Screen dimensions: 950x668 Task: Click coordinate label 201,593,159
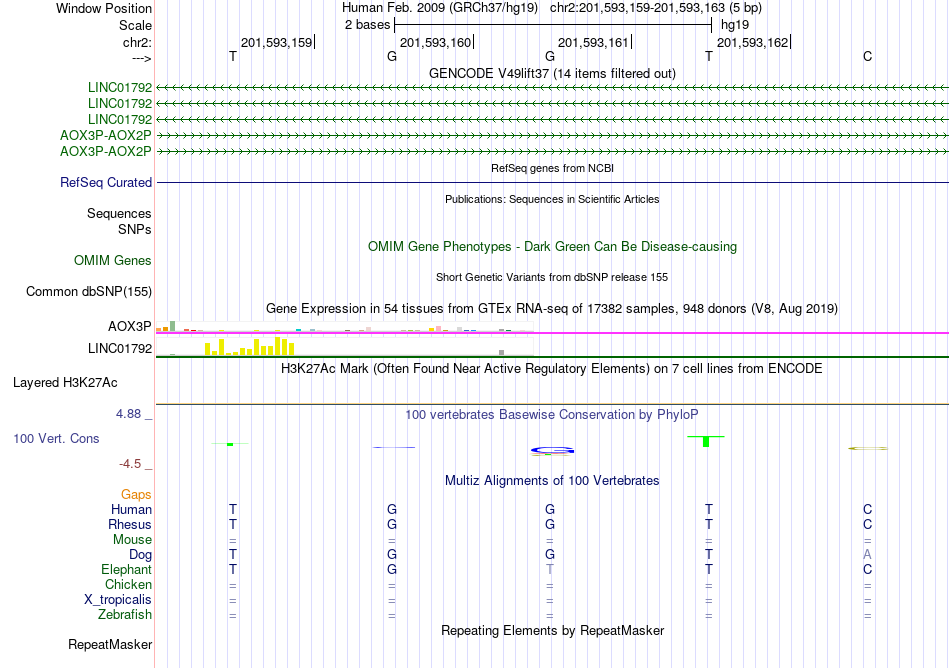[276, 42]
